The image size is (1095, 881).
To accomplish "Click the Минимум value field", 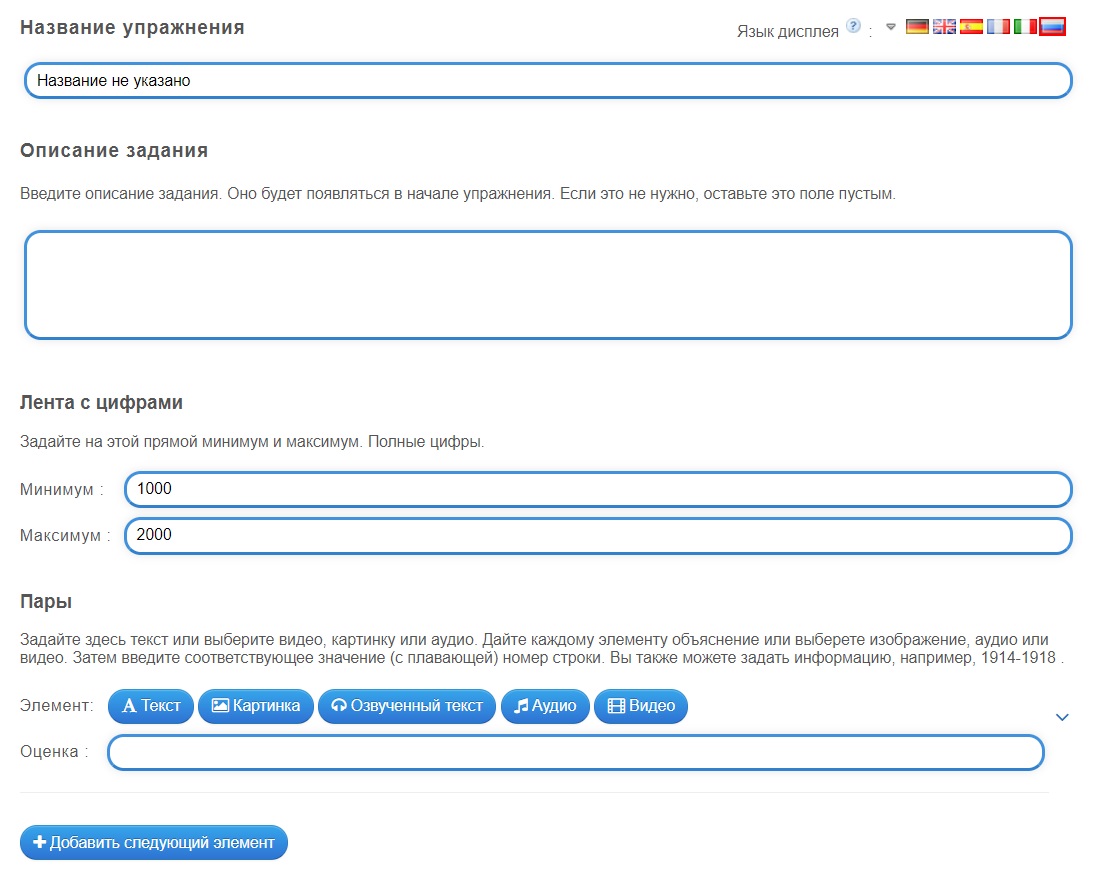I will pos(598,489).
